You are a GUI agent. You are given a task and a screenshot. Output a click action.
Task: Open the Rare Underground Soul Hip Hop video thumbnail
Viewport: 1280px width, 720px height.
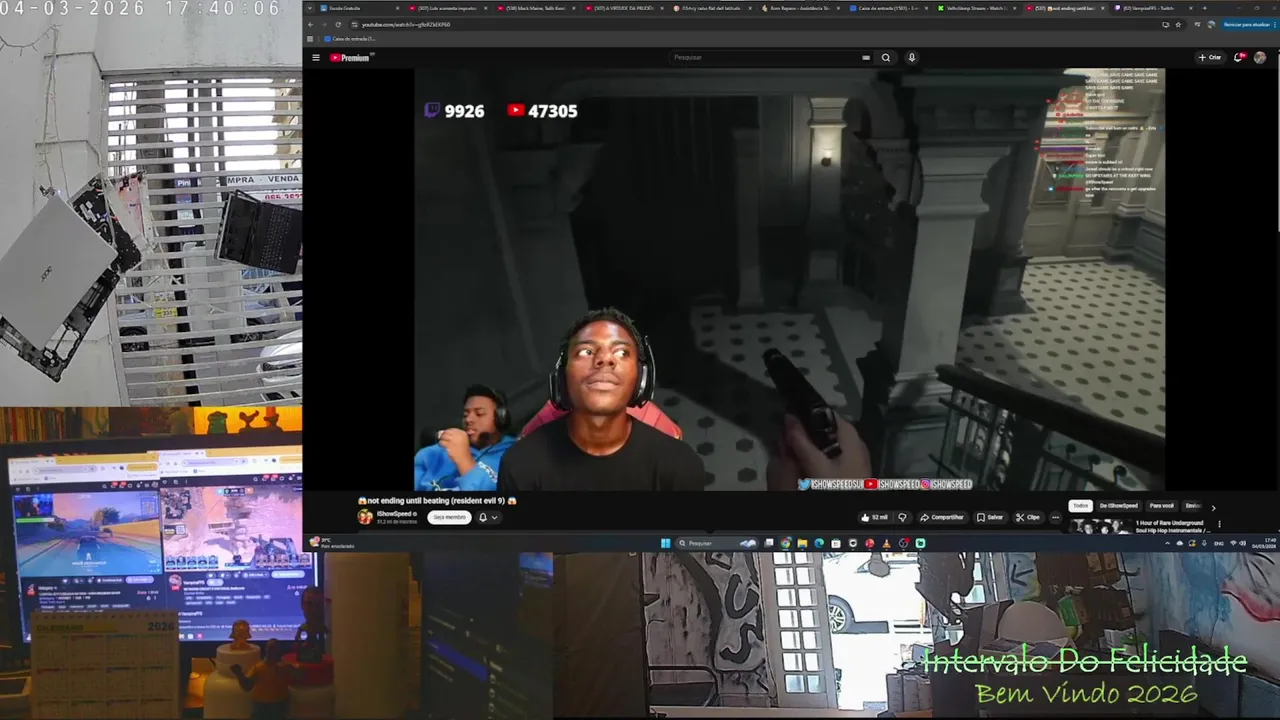1100,526
